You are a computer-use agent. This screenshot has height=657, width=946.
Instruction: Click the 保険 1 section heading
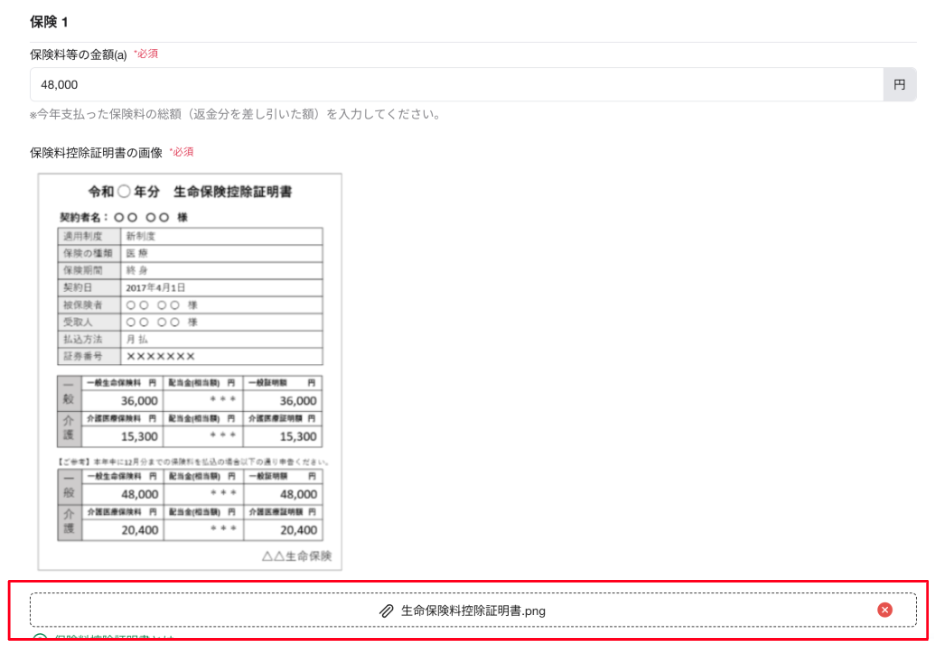tap(50, 21)
